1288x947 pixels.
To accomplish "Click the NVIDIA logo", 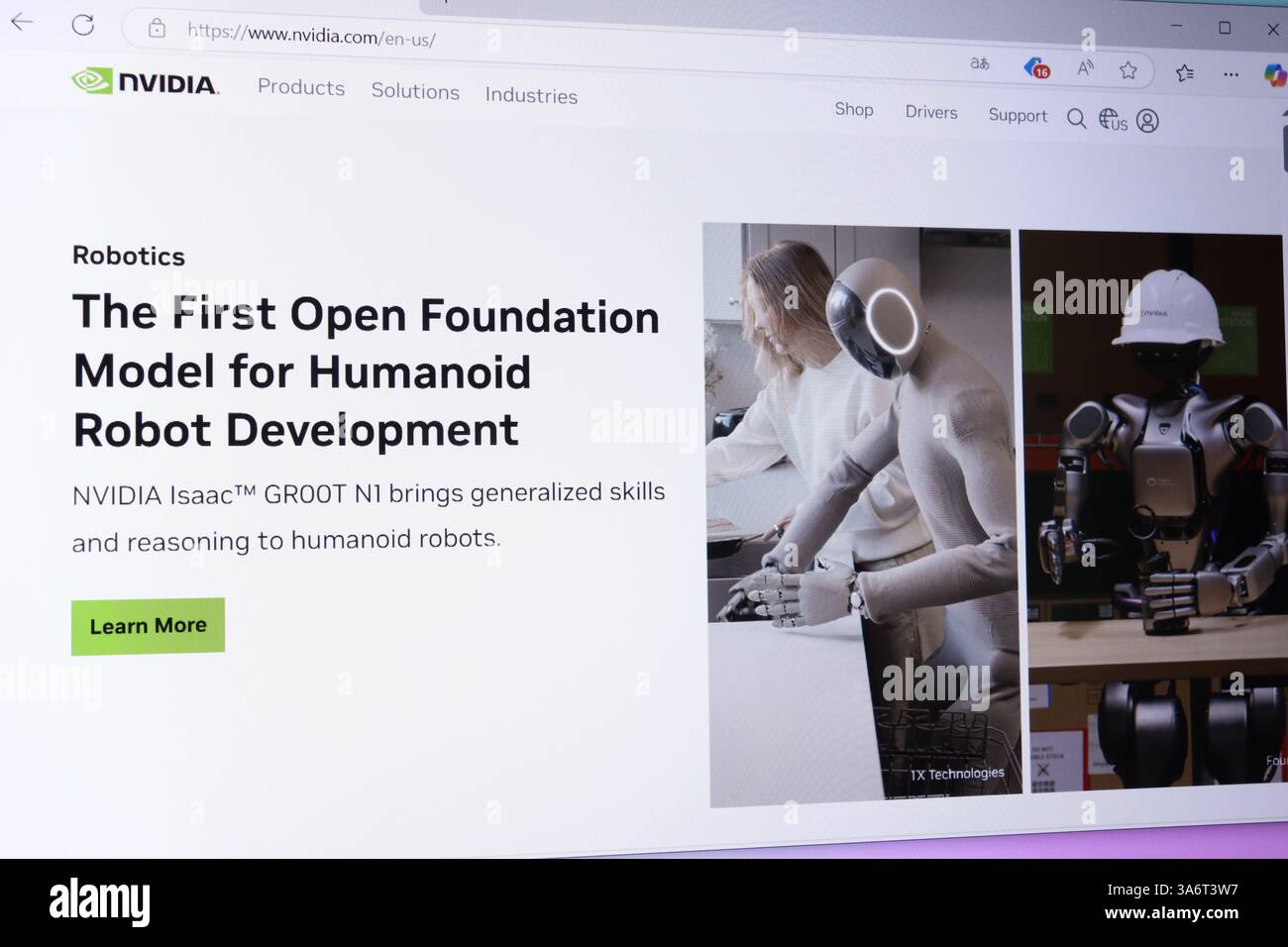I will point(145,81).
